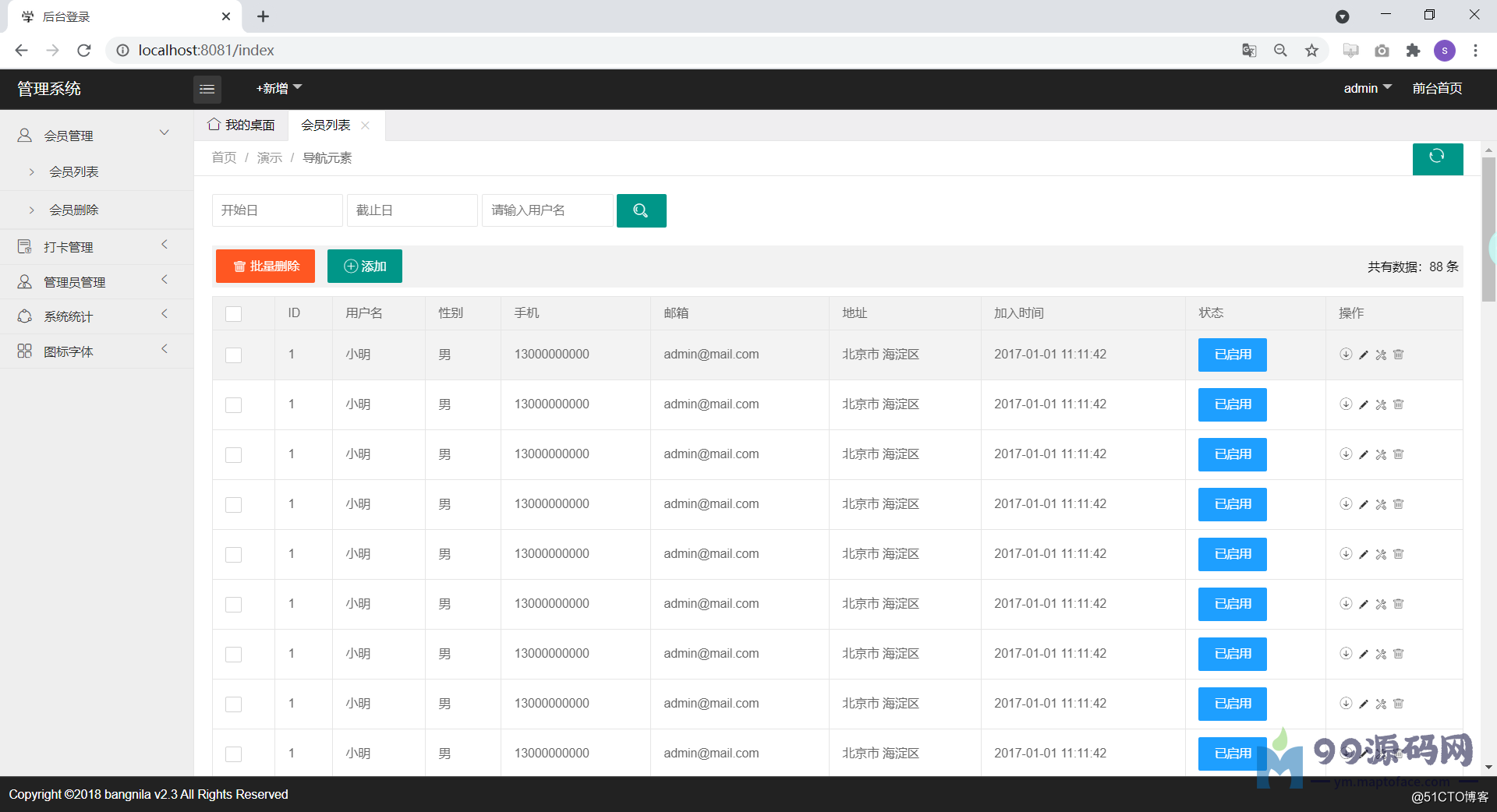
Task: Click the trash icon in the eighth table row
Action: [x=1399, y=704]
